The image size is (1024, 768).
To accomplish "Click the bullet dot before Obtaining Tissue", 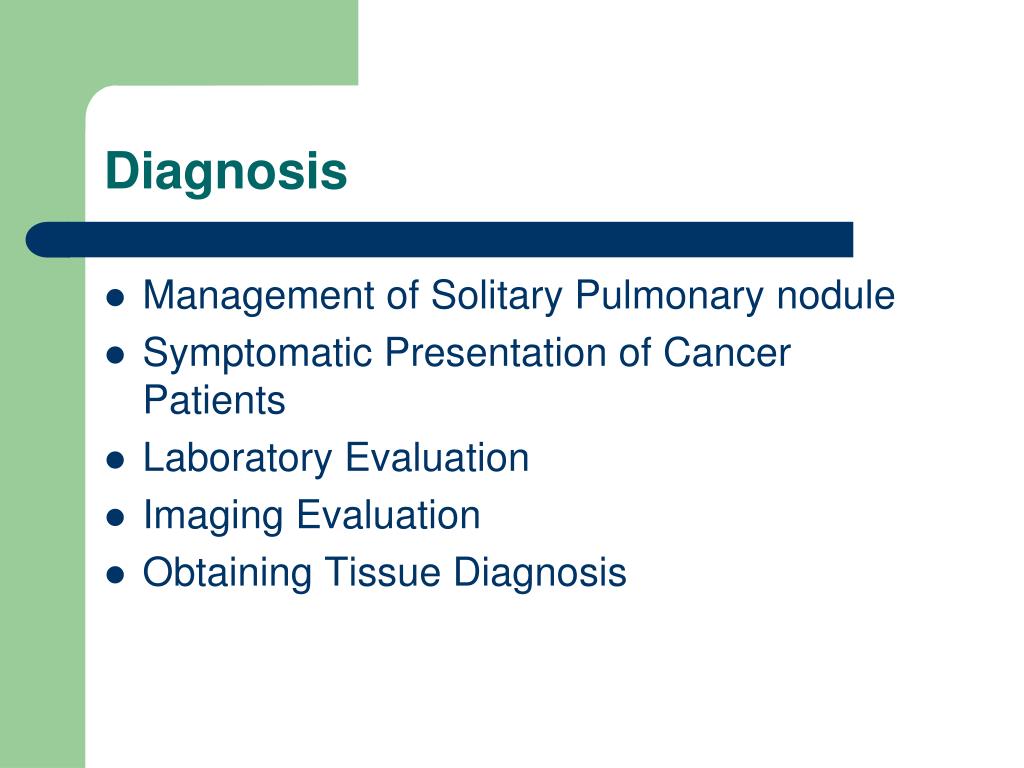I will click(115, 575).
